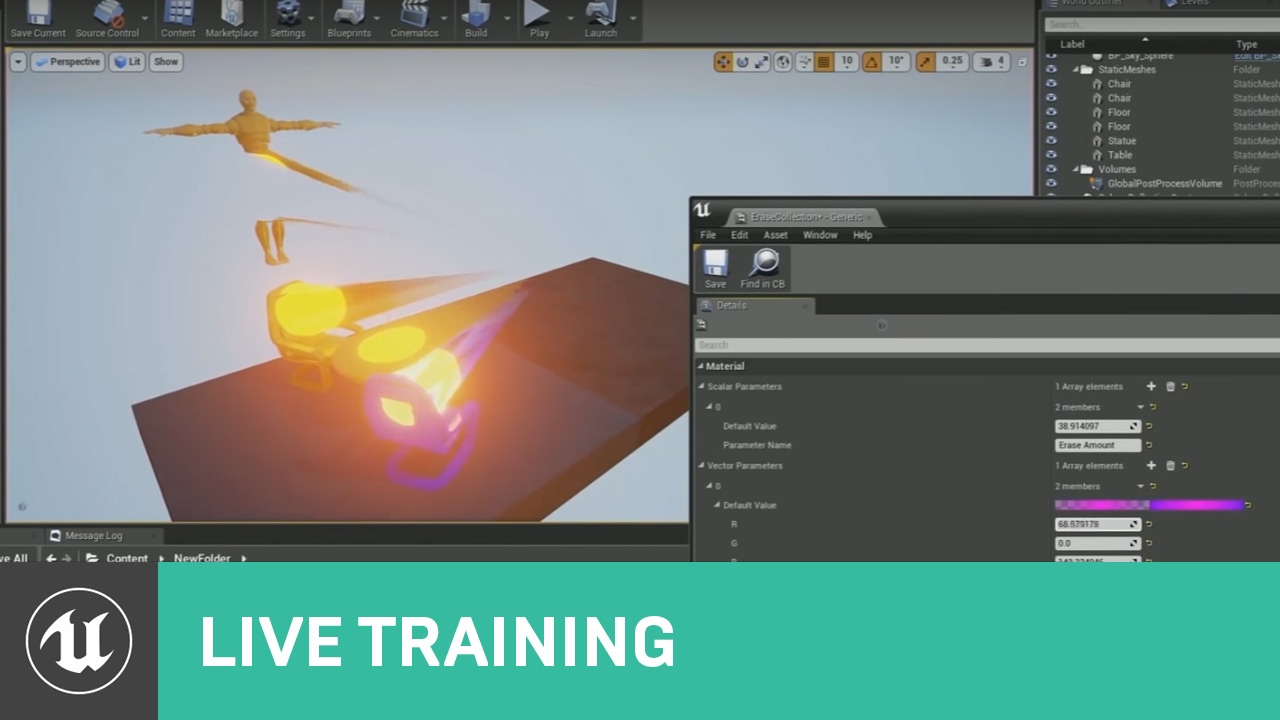Reset Erase Amount Default Value to default
The width and height of the screenshot is (1280, 720).
pyautogui.click(x=1150, y=426)
